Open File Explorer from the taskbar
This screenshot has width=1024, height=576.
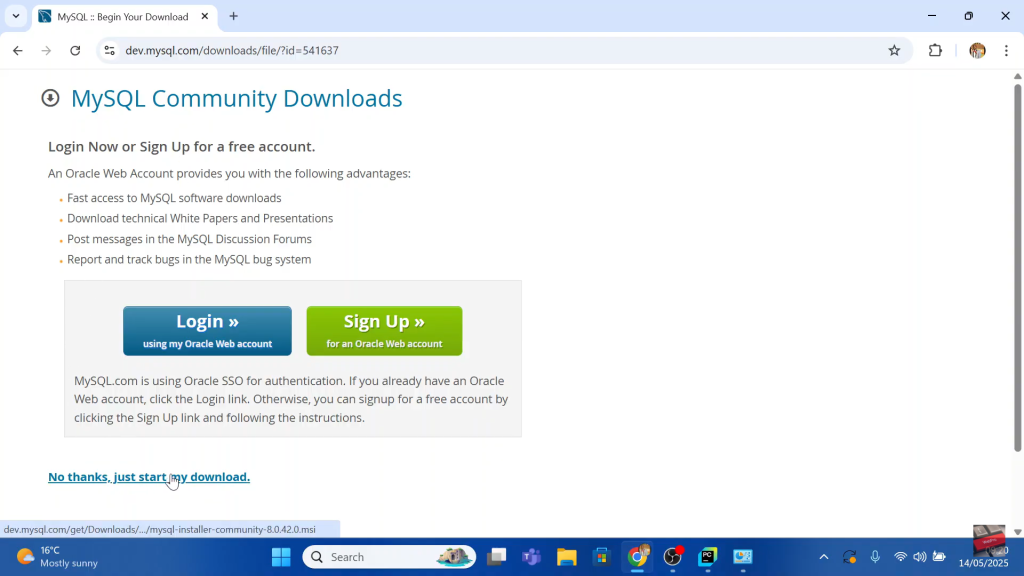click(x=566, y=557)
